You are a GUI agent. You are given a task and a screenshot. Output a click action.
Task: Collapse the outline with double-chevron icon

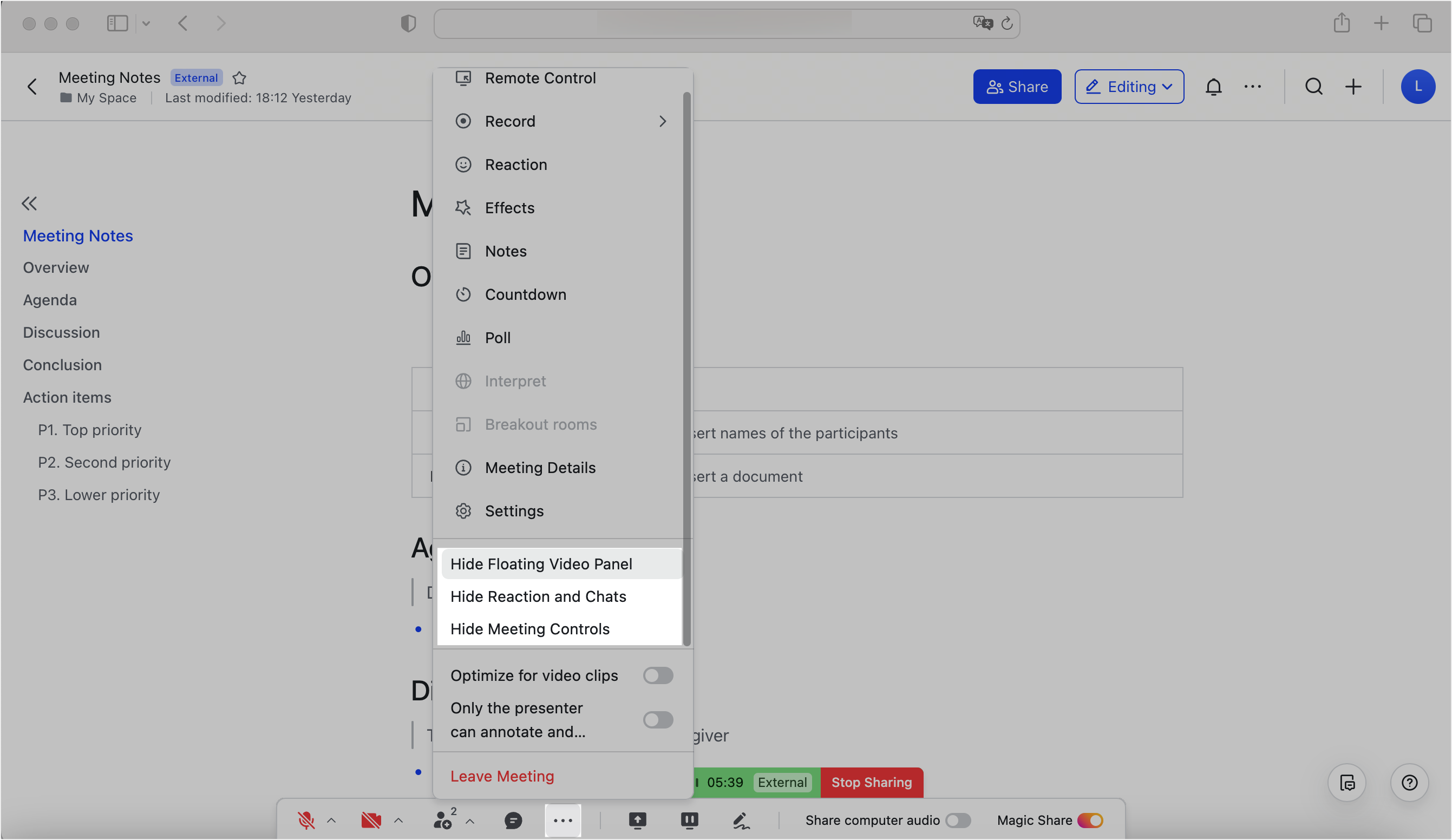(29, 204)
